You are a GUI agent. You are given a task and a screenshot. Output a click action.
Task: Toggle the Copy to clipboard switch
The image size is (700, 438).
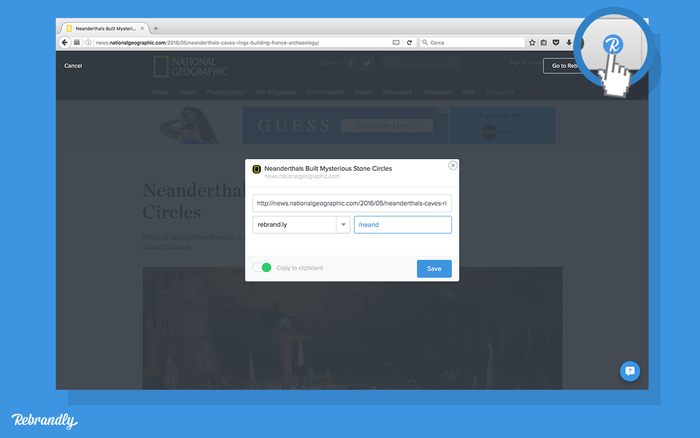click(x=262, y=267)
